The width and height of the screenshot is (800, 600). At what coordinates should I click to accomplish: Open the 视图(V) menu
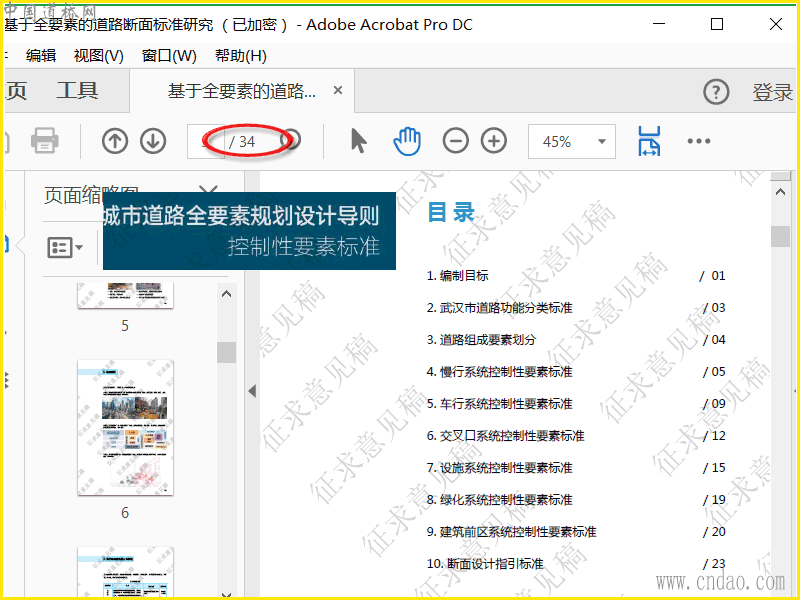click(x=99, y=56)
